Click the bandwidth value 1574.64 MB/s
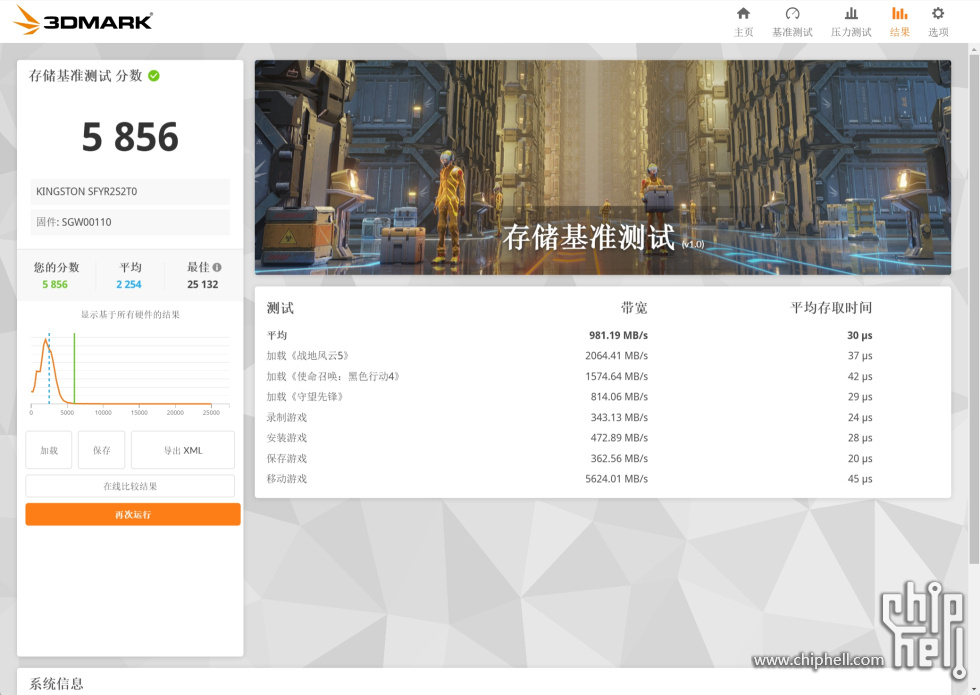This screenshot has width=980, height=695. coord(616,376)
